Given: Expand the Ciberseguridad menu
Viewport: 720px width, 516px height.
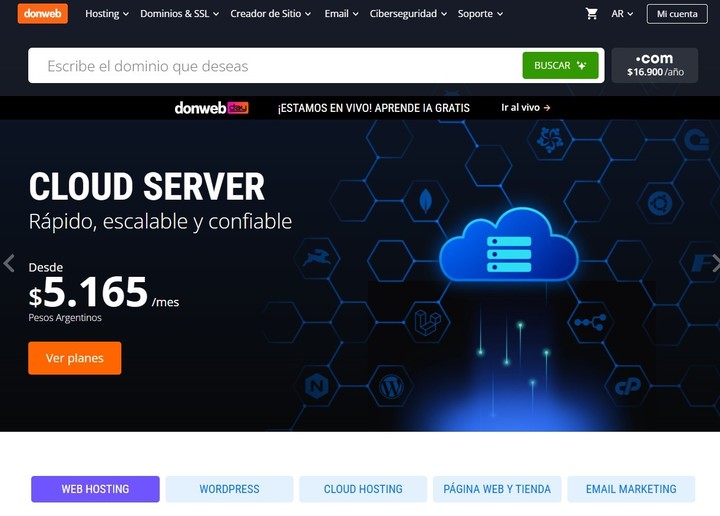Looking at the screenshot, I should [x=408, y=14].
